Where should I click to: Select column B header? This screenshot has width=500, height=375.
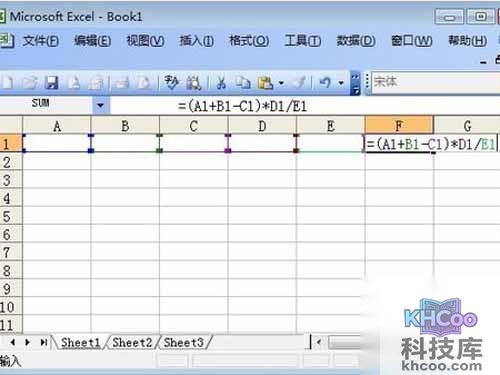pyautogui.click(x=125, y=126)
